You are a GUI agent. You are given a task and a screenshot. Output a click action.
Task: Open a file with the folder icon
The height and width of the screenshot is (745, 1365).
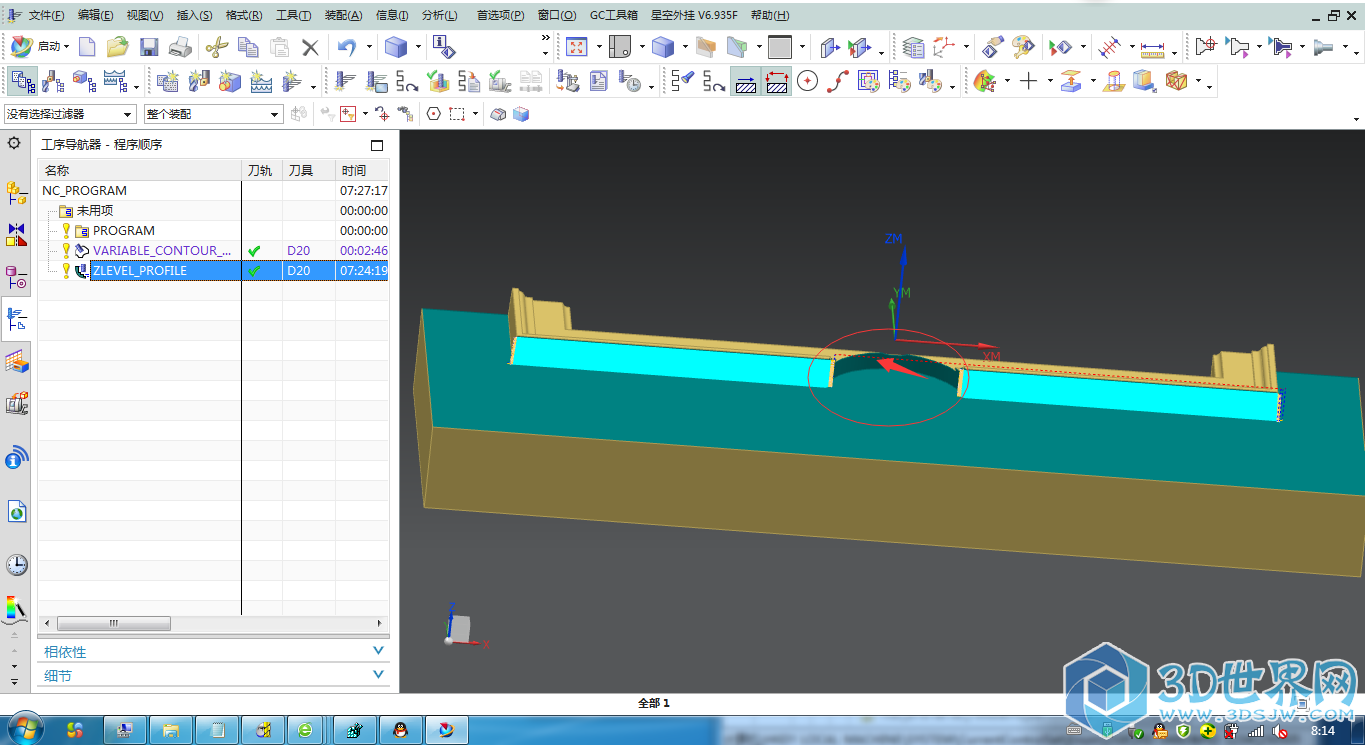coord(118,47)
